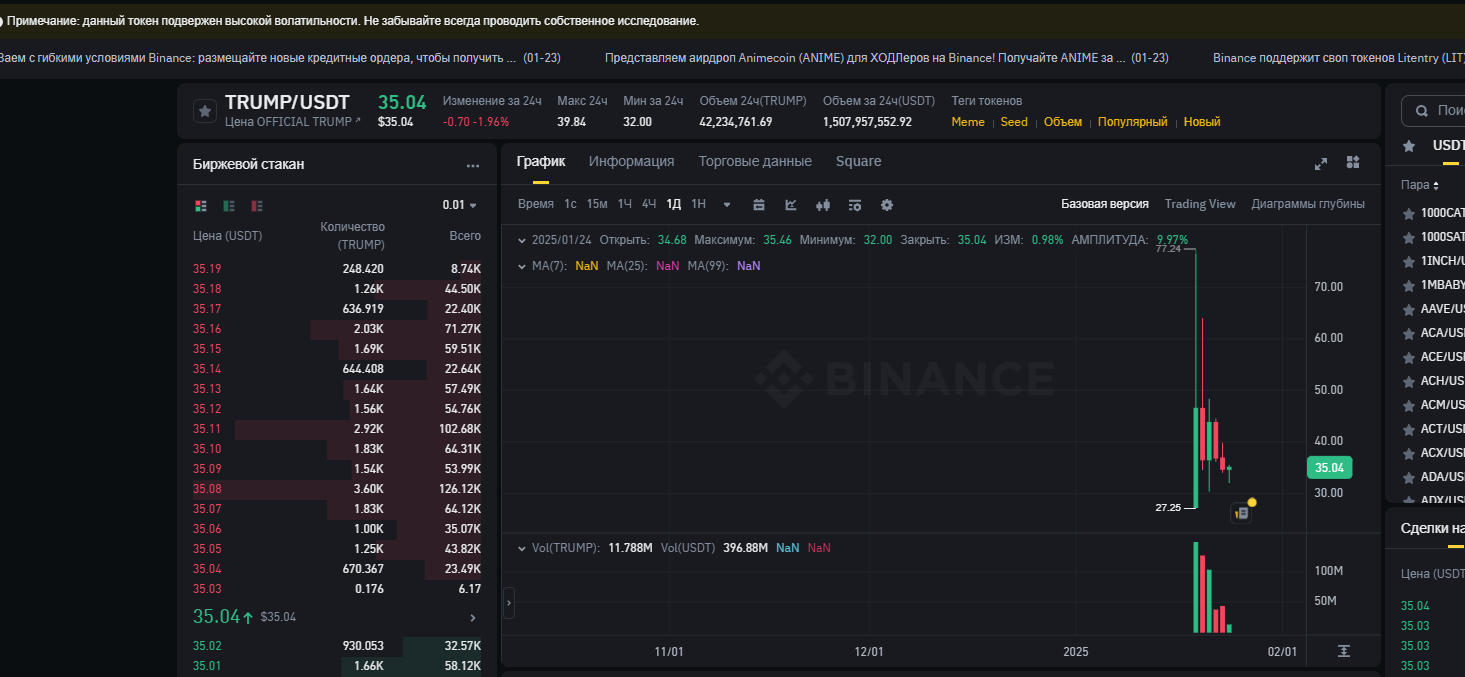This screenshot has height=677, width=1465.
Task: Favorite the 1000CAT pair star
Action: pos(1409,213)
